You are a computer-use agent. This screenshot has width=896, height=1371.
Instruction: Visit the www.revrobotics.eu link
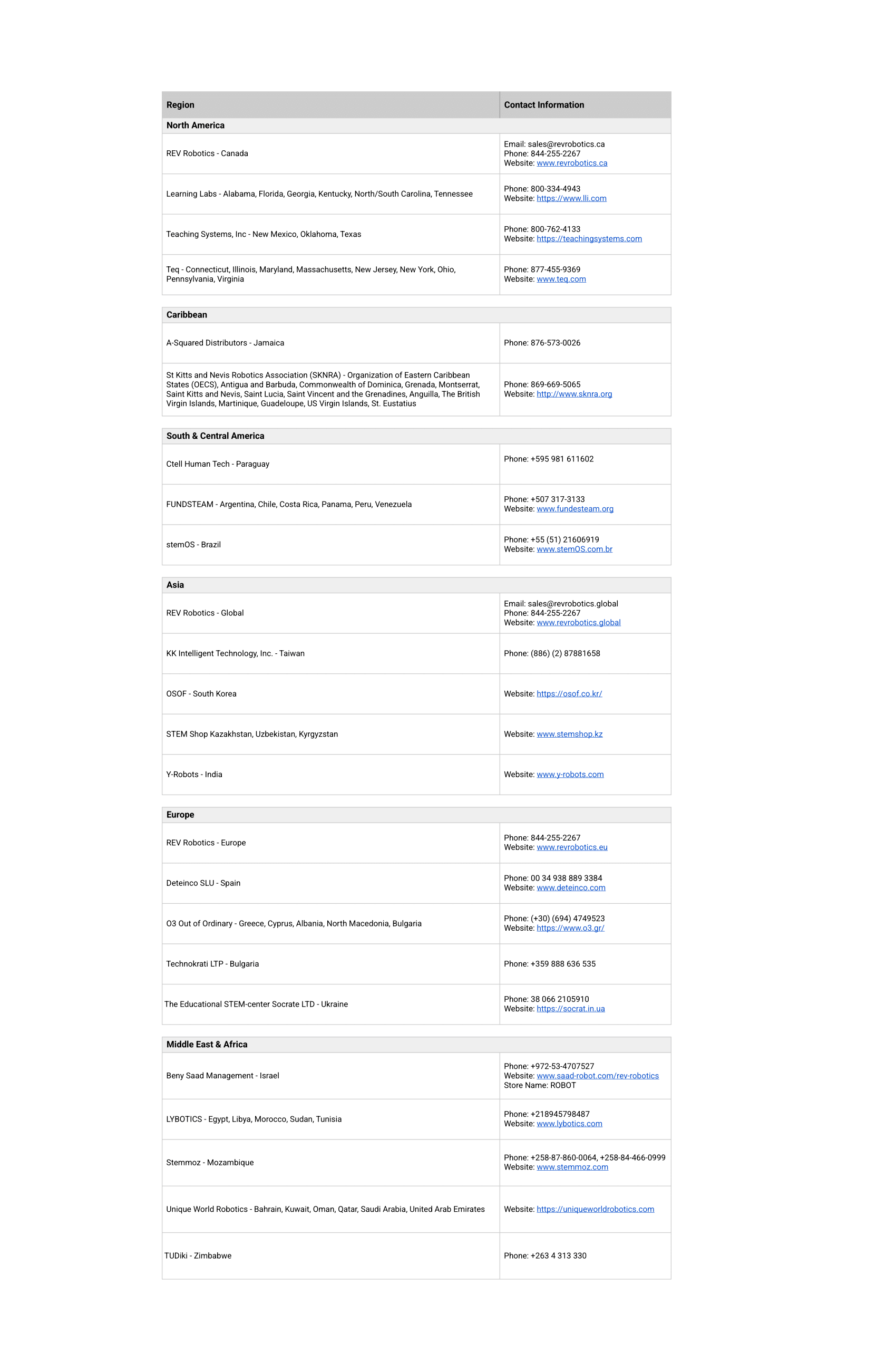point(571,847)
